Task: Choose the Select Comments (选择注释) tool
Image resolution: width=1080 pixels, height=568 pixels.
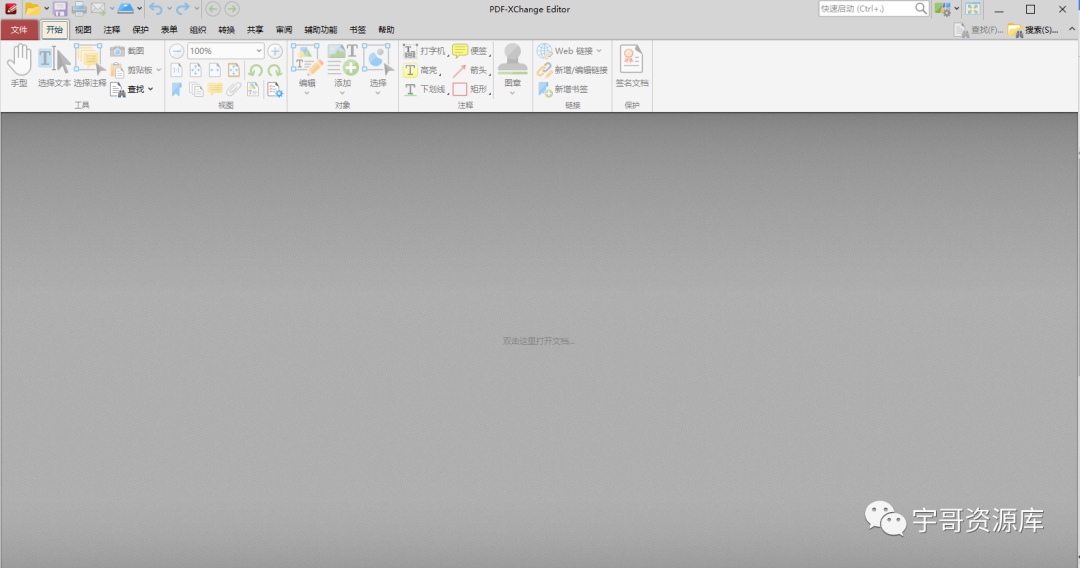Action: tap(90, 65)
